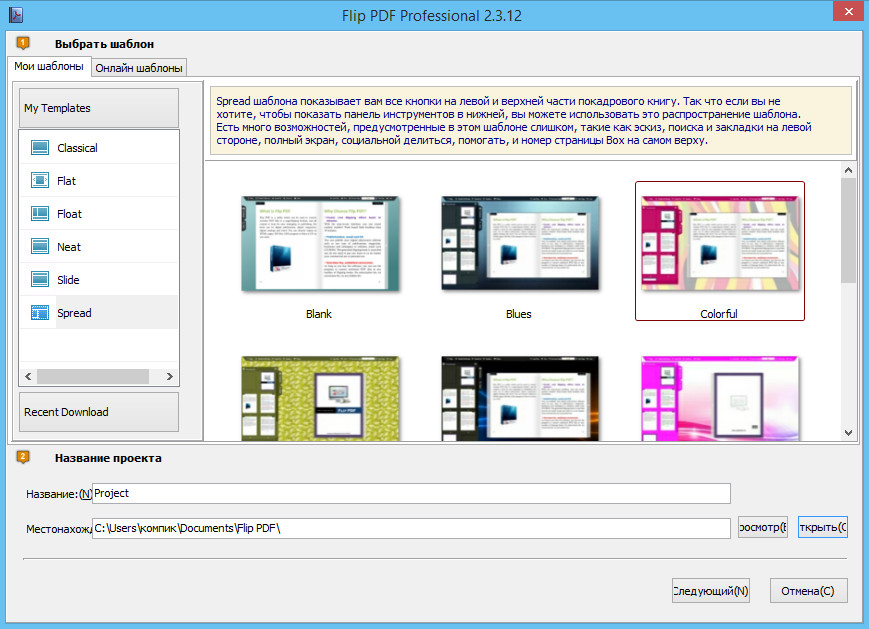Select the Float label in template list

[x=69, y=214]
